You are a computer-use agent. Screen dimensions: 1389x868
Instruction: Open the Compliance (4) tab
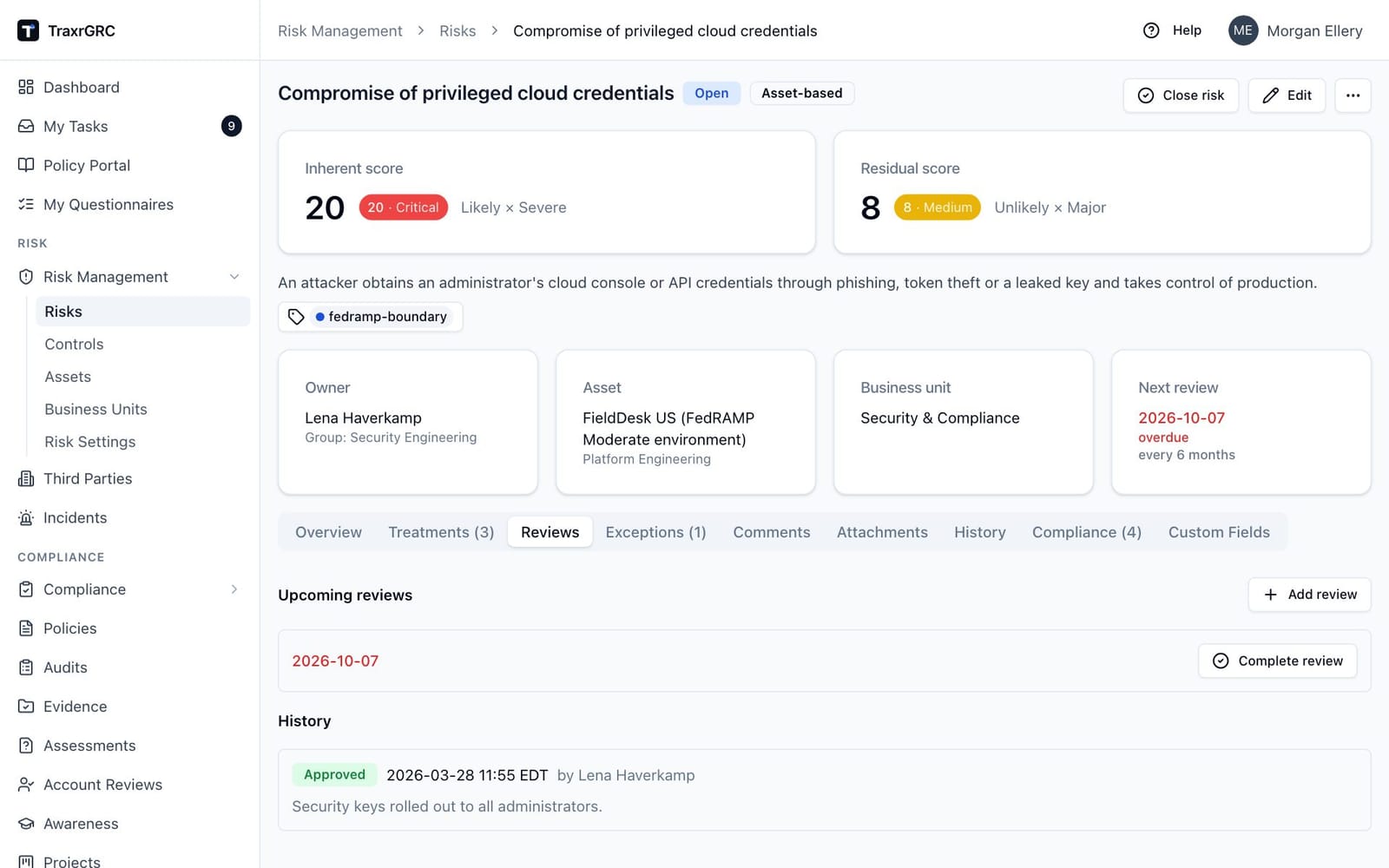pos(1087,532)
